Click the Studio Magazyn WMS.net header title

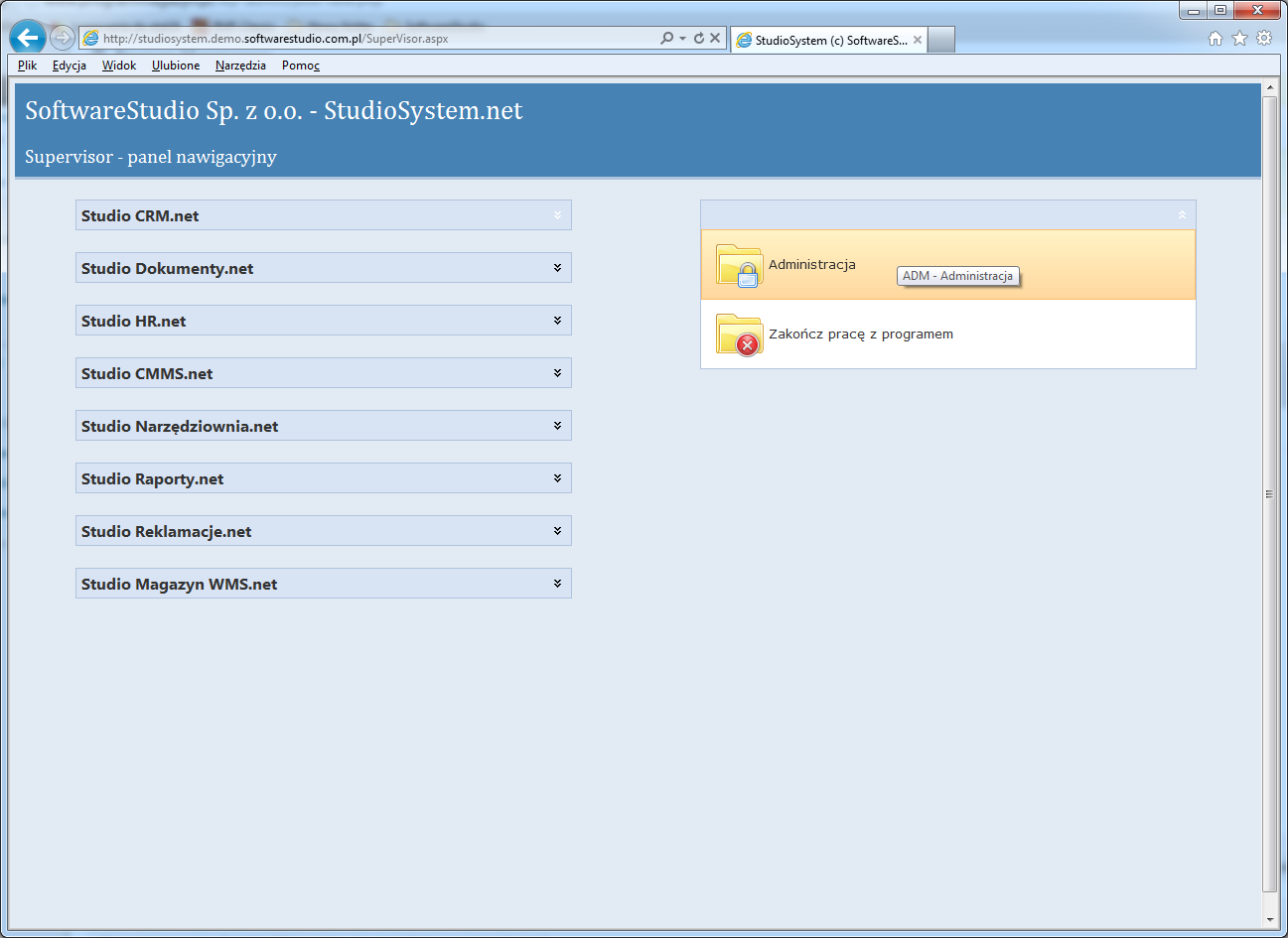click(x=180, y=584)
